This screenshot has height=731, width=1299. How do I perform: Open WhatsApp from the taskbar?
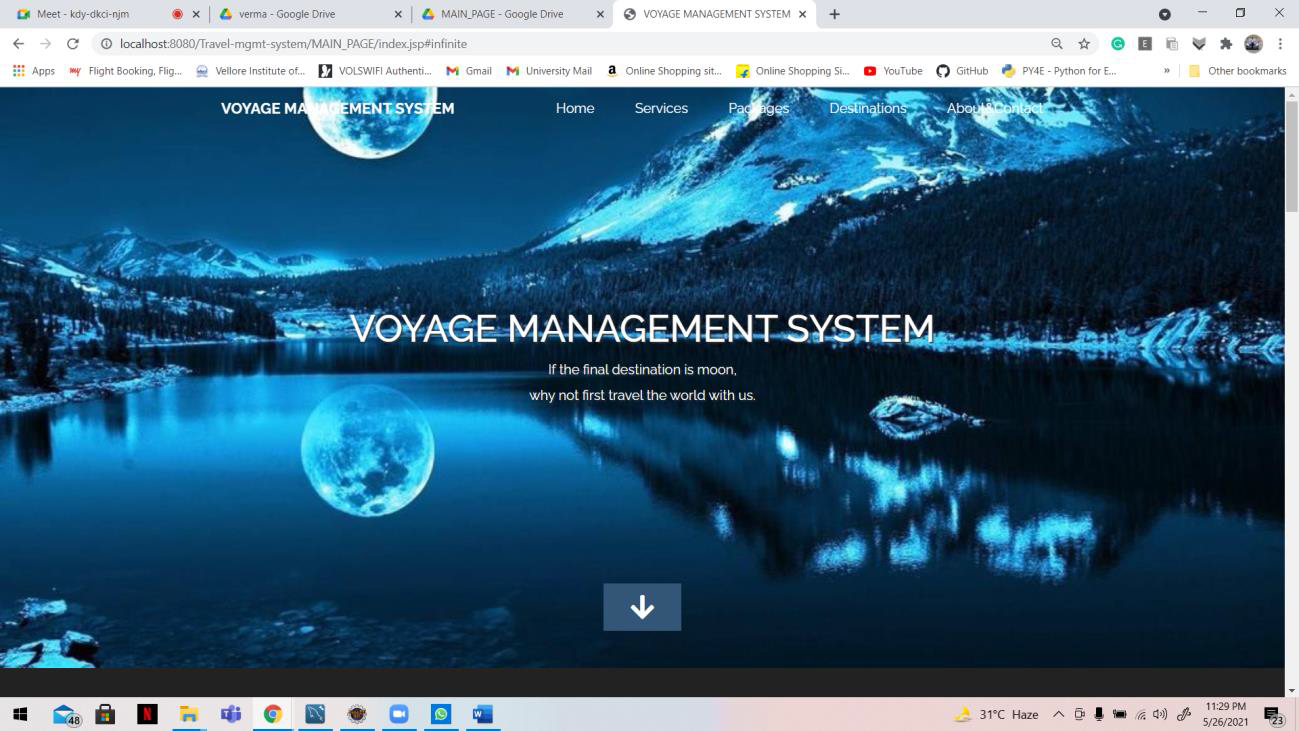(x=441, y=714)
